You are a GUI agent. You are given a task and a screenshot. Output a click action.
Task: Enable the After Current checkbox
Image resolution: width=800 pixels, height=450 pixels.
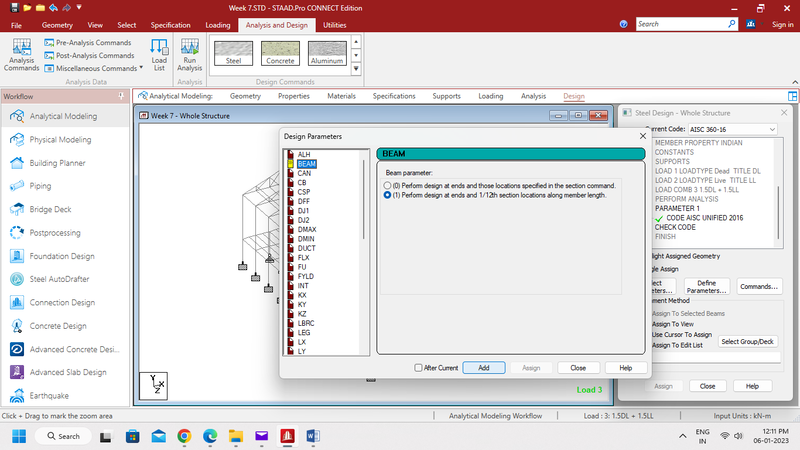pos(419,368)
